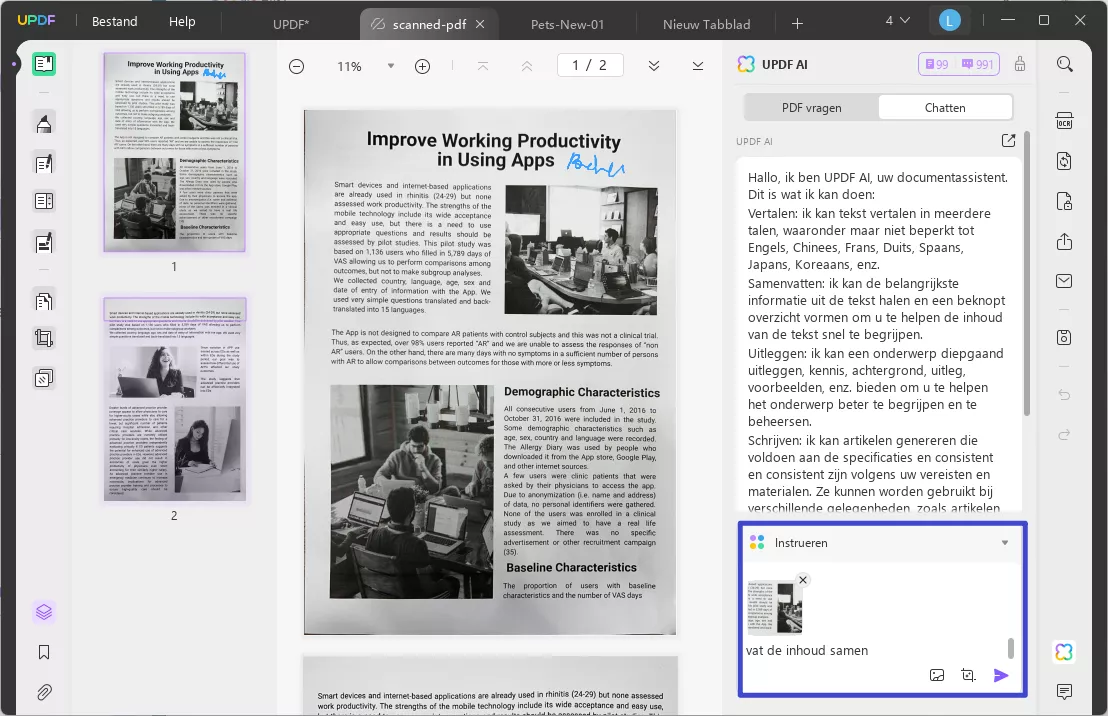Expand the Instrueren prompt dropdown

tap(1005, 543)
